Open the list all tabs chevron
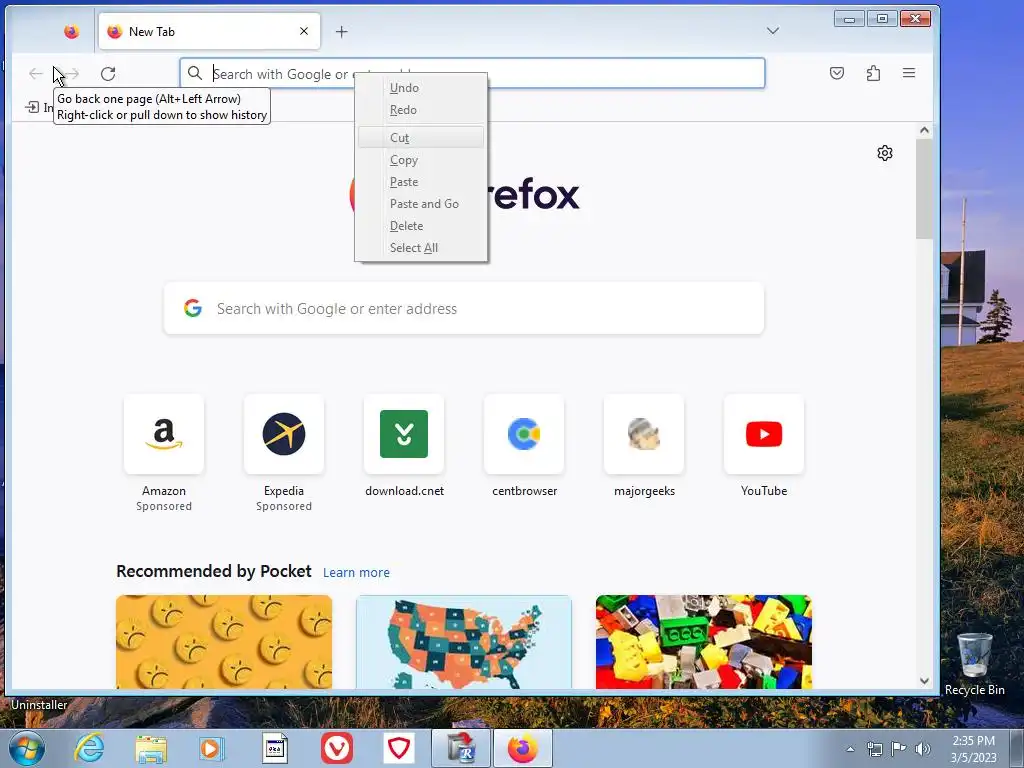Screen dimensions: 1024x768 pyautogui.click(x=773, y=31)
